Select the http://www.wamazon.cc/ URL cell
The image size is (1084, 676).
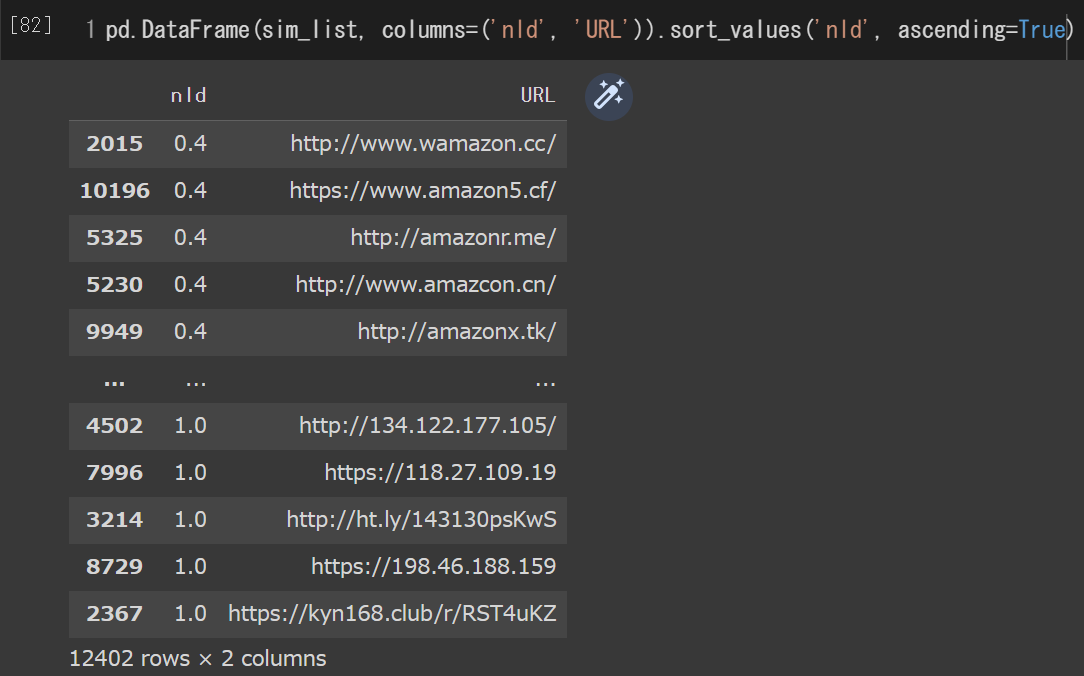click(423, 144)
